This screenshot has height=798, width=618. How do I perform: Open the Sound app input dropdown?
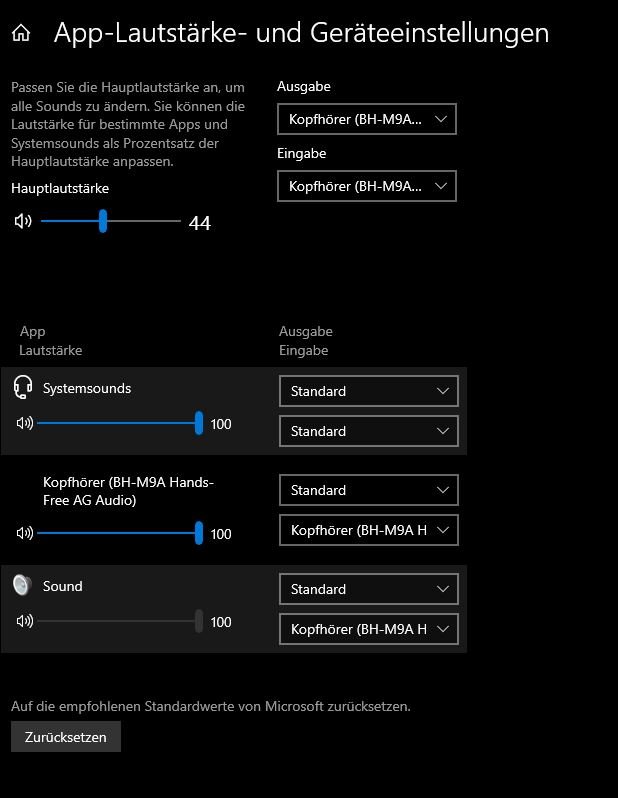[x=368, y=629]
